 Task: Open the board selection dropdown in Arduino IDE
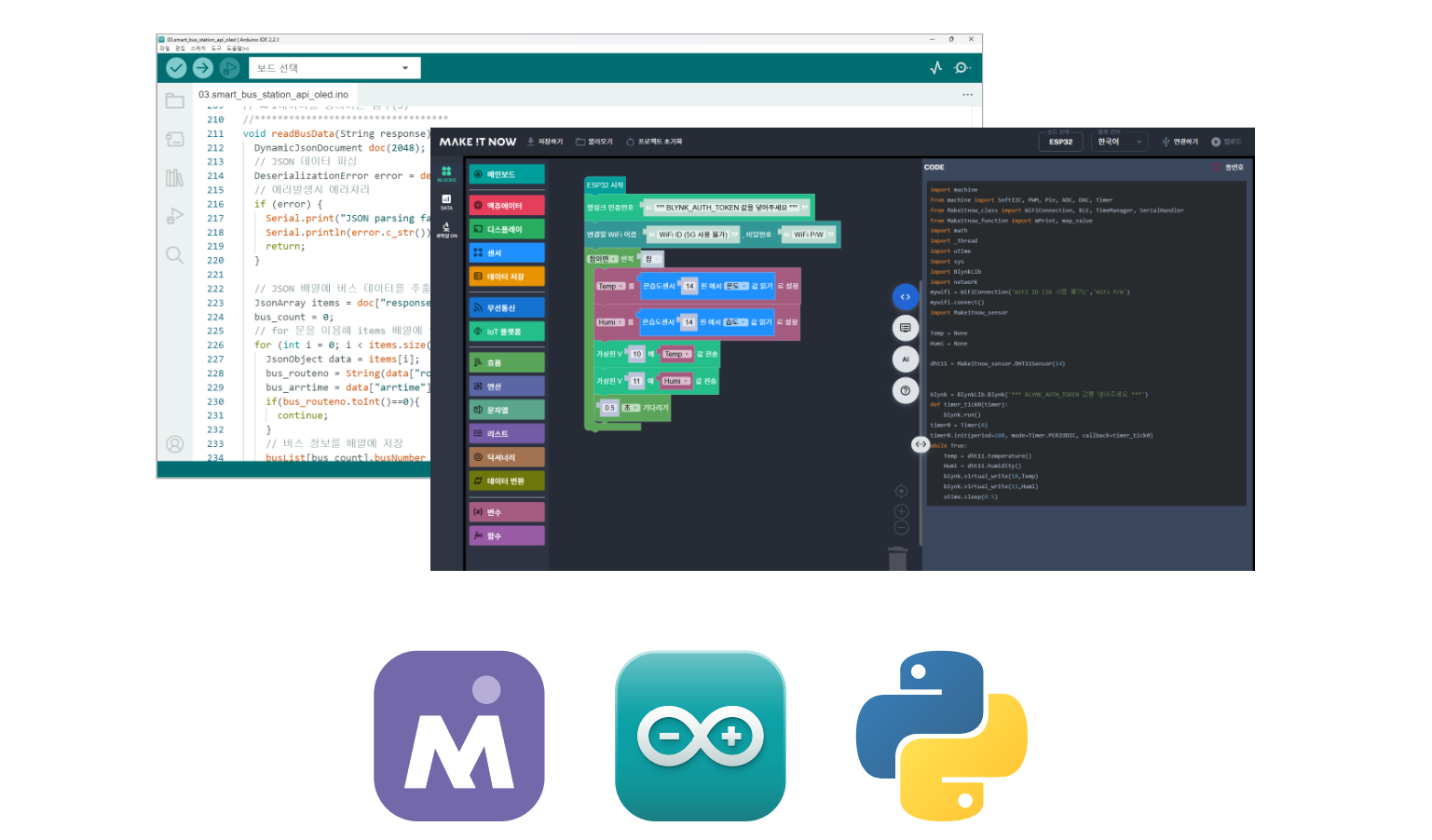click(334, 68)
